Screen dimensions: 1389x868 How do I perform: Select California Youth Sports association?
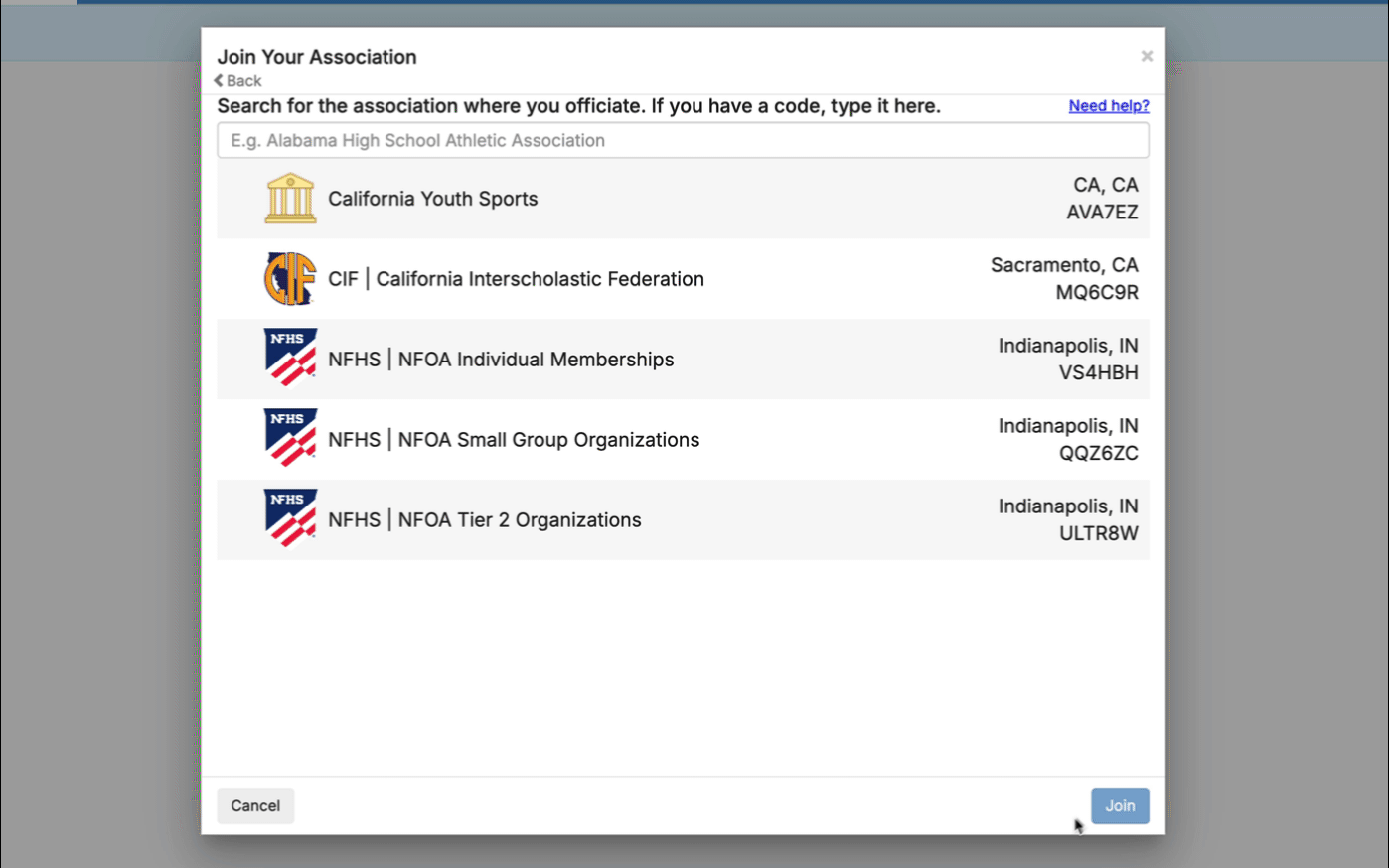432,199
